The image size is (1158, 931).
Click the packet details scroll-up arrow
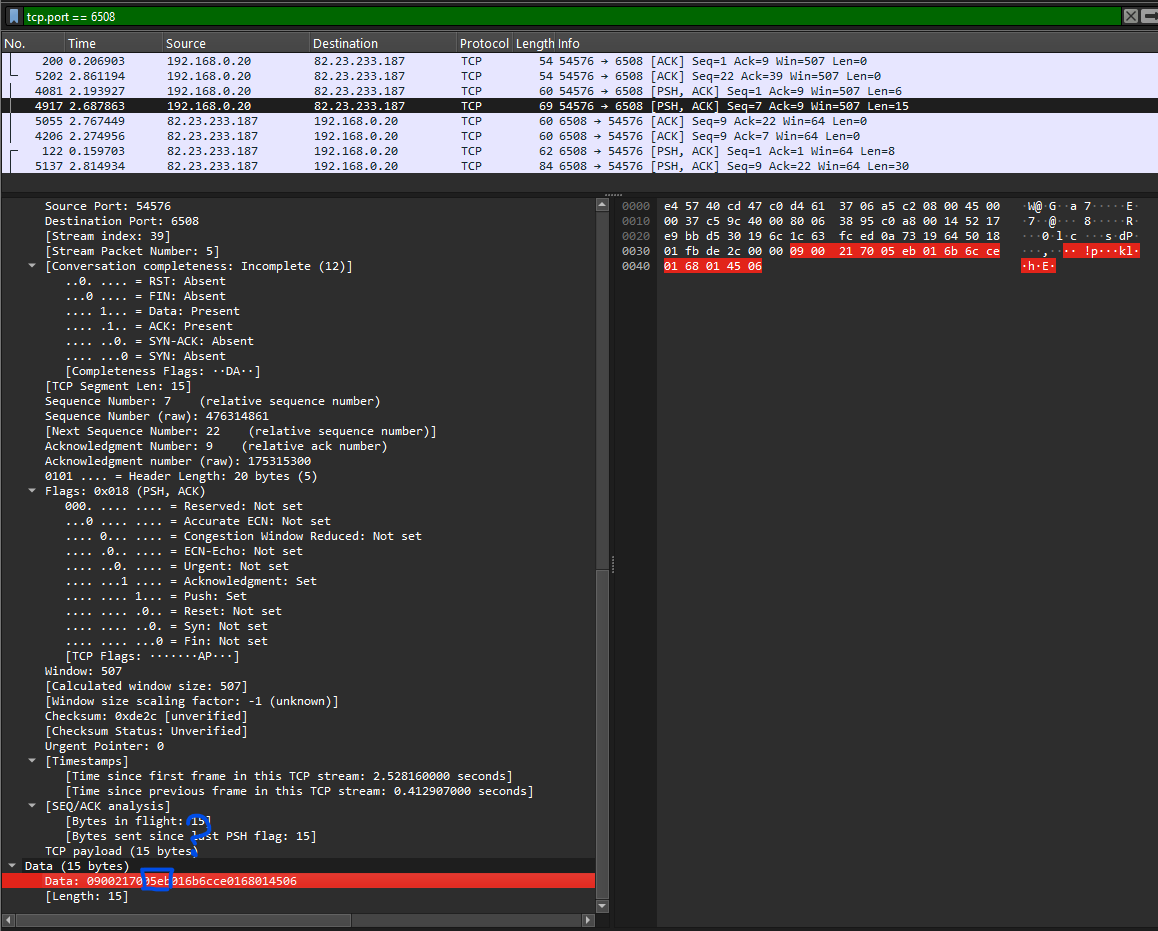602,205
